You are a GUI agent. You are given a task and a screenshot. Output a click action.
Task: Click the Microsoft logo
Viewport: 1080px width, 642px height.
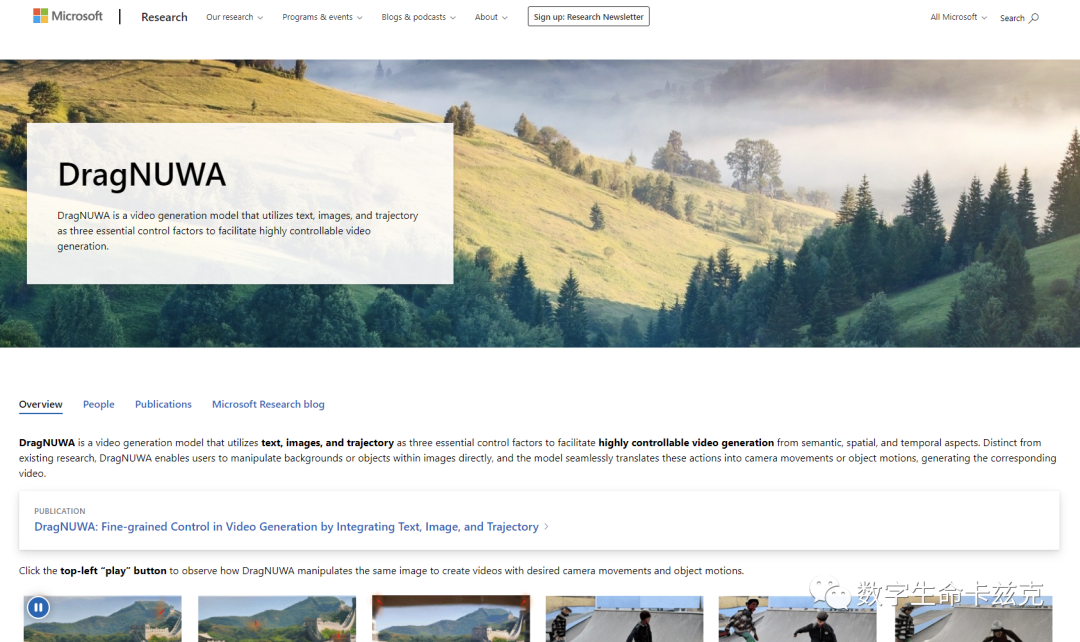click(68, 16)
